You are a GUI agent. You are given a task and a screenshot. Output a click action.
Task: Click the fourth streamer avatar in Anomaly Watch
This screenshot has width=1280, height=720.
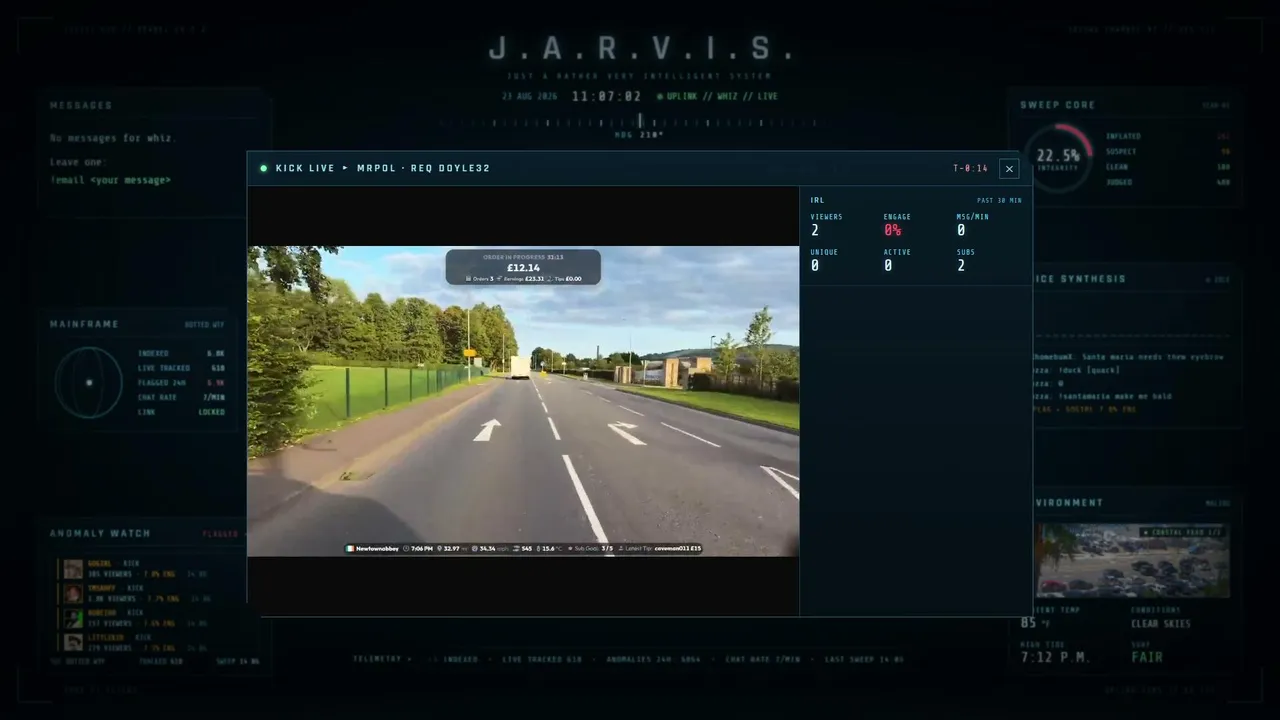point(73,642)
